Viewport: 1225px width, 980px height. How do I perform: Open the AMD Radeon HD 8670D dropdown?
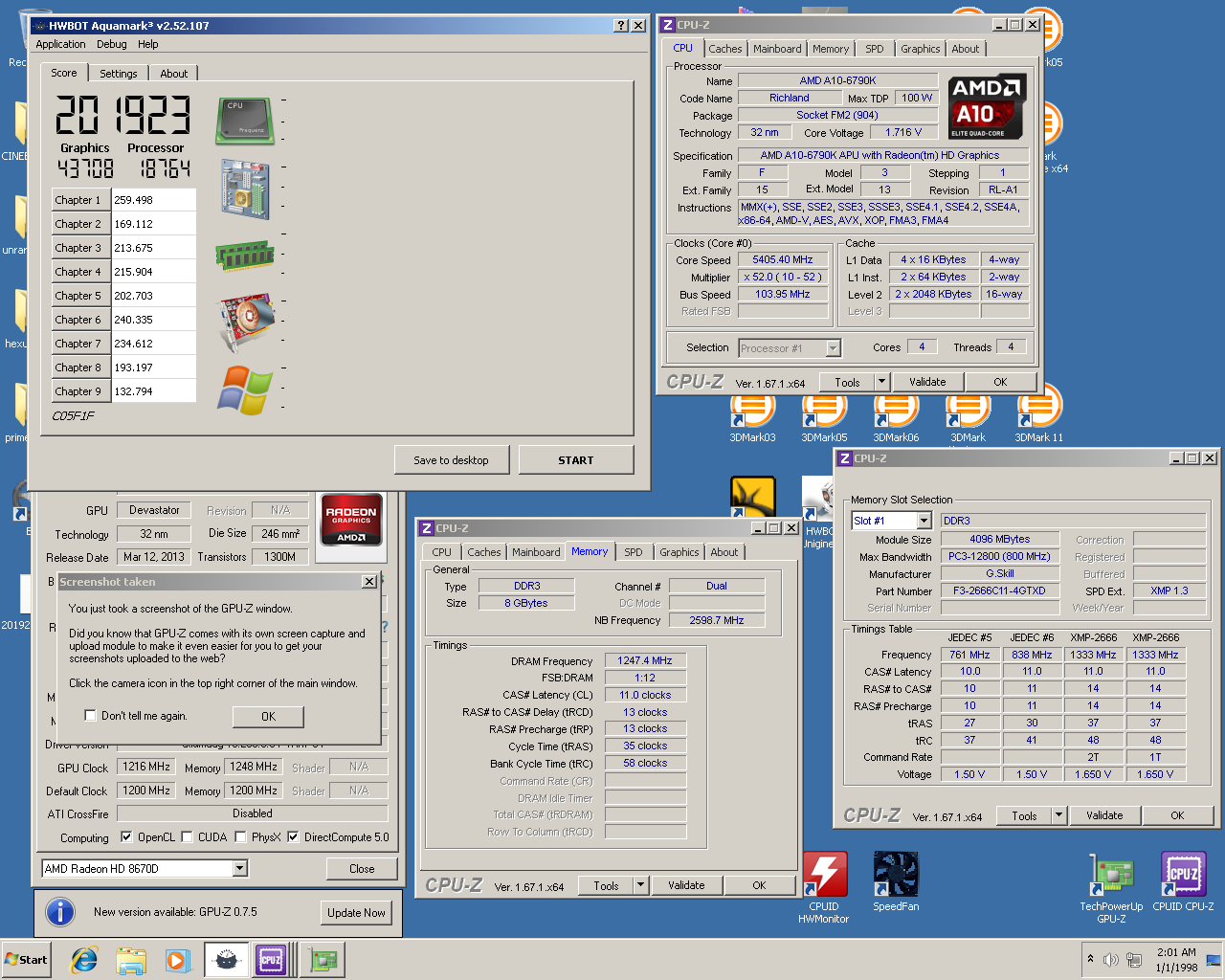[240, 869]
